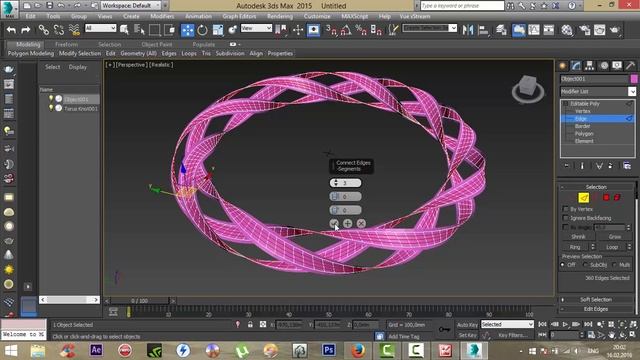Image resolution: width=640 pixels, height=360 pixels.
Task: Open the Render Setup icon
Action: pyautogui.click(x=584, y=30)
